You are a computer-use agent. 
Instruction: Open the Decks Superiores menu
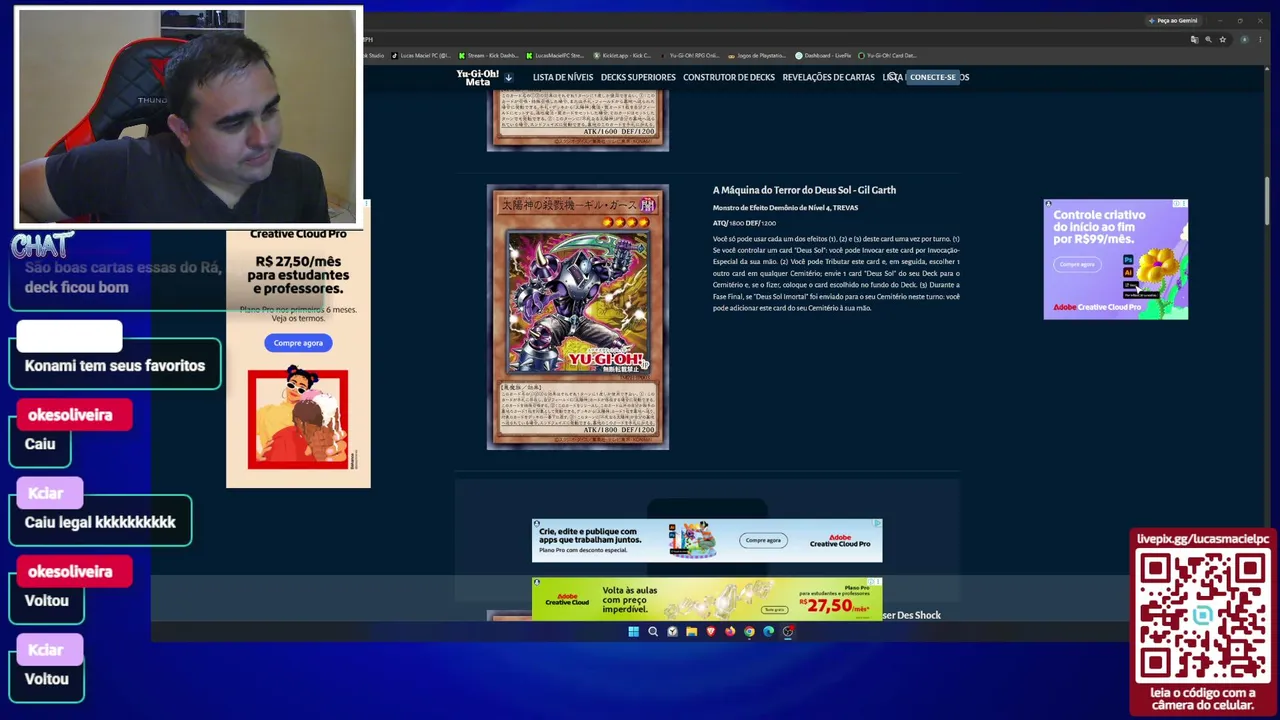click(638, 77)
